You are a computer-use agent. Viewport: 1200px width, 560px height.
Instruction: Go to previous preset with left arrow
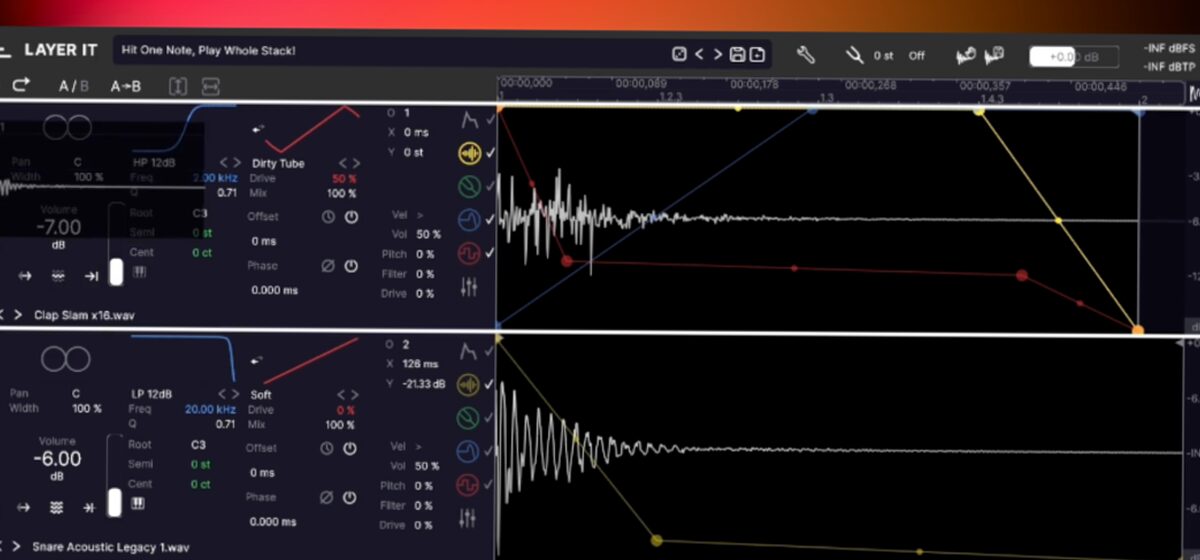point(699,55)
